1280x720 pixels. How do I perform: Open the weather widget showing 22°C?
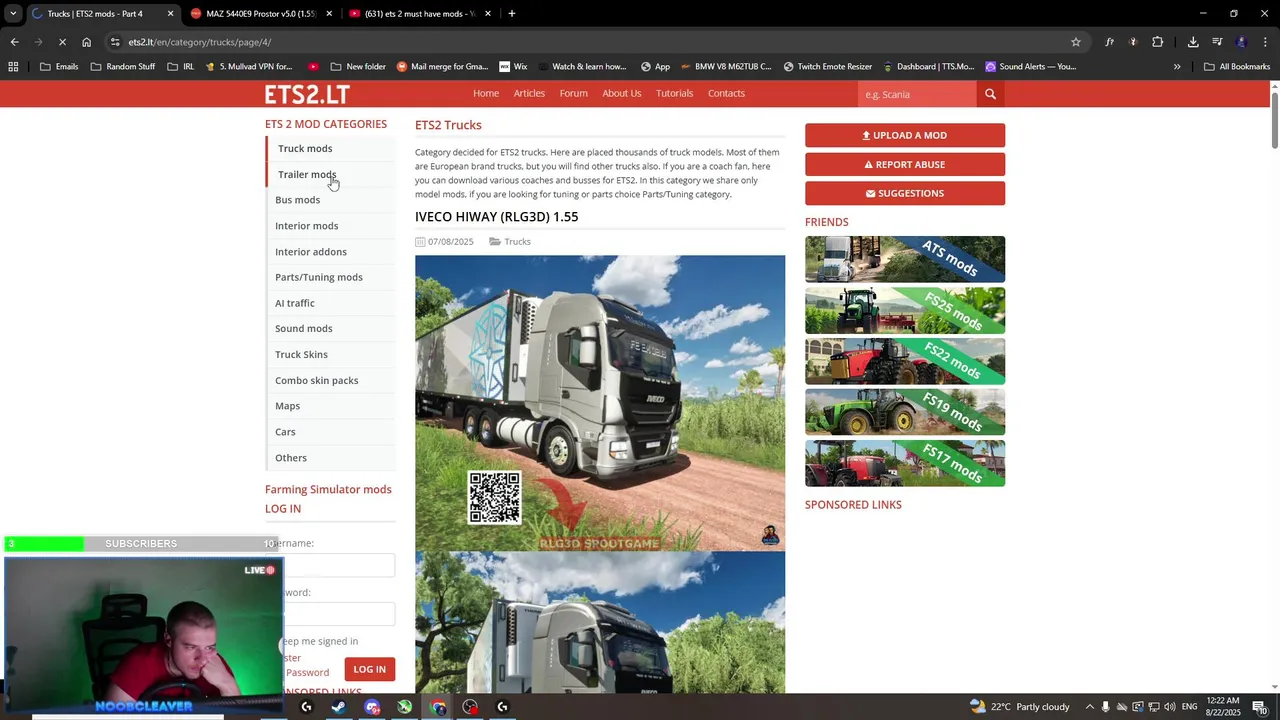pyautogui.click(x=1020, y=707)
